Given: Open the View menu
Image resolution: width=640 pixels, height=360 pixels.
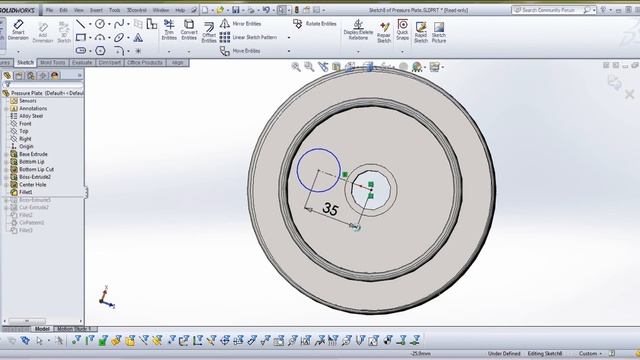Looking at the screenshot, I should [x=78, y=10].
